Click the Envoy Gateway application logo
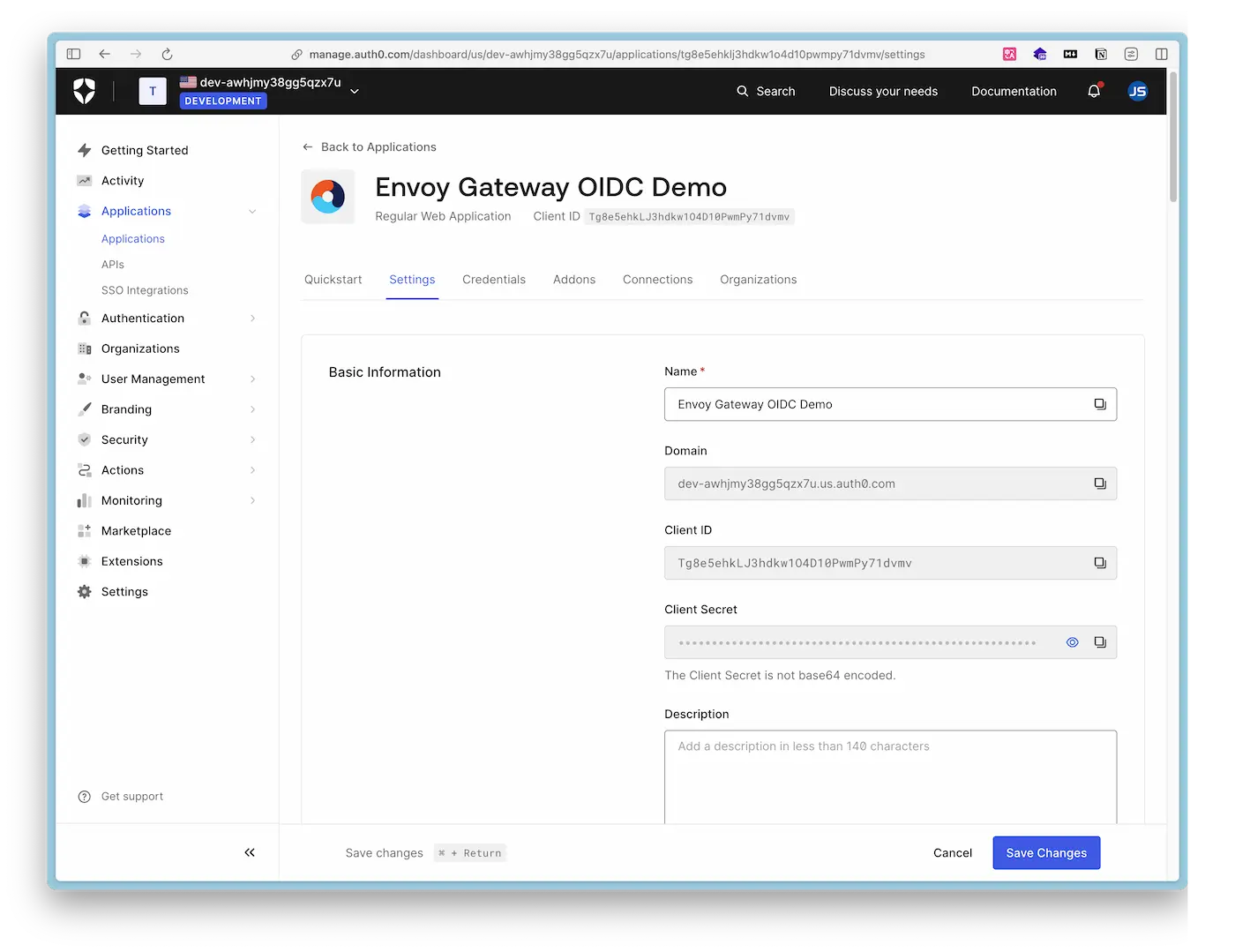This screenshot has height=952, width=1235. click(328, 197)
